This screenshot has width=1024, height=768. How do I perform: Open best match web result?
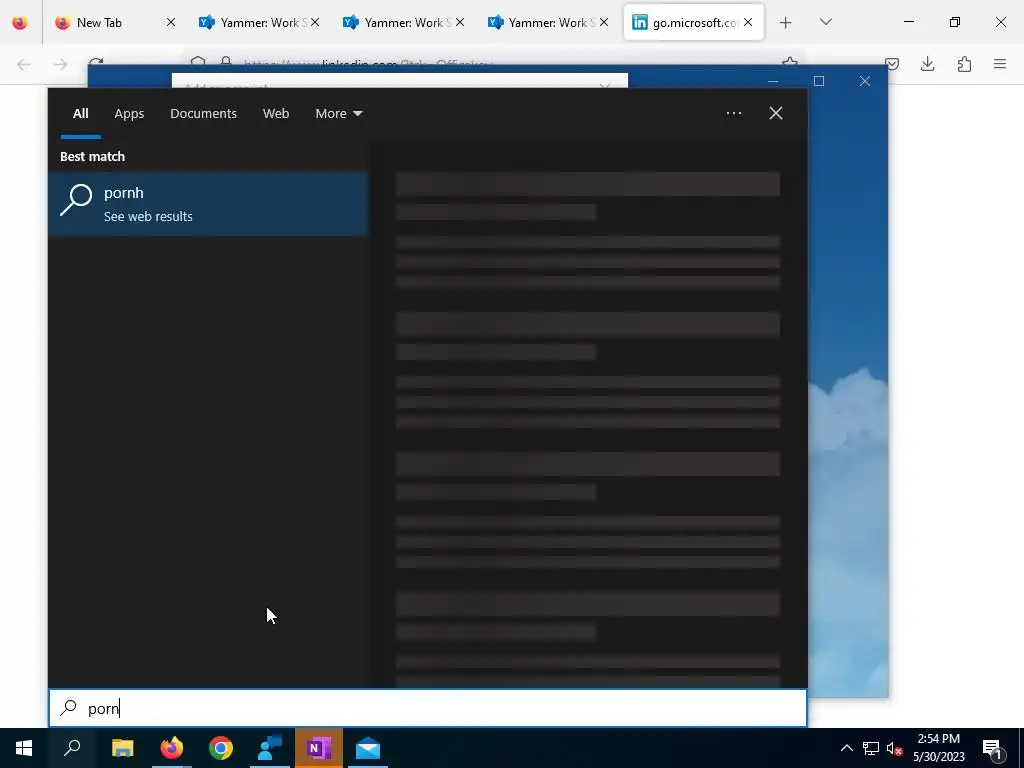[208, 203]
